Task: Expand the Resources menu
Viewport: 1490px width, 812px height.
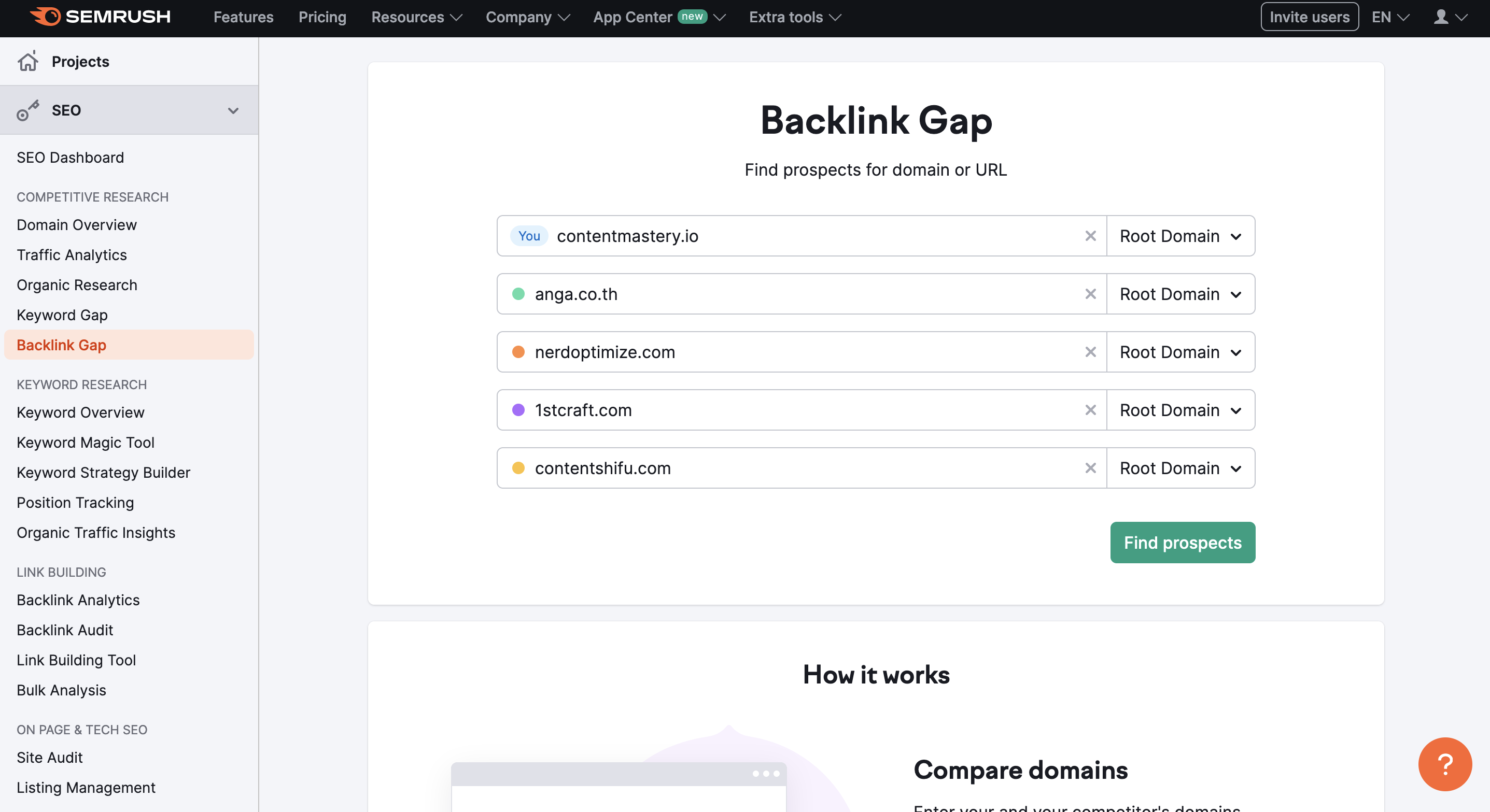Action: pos(416,17)
